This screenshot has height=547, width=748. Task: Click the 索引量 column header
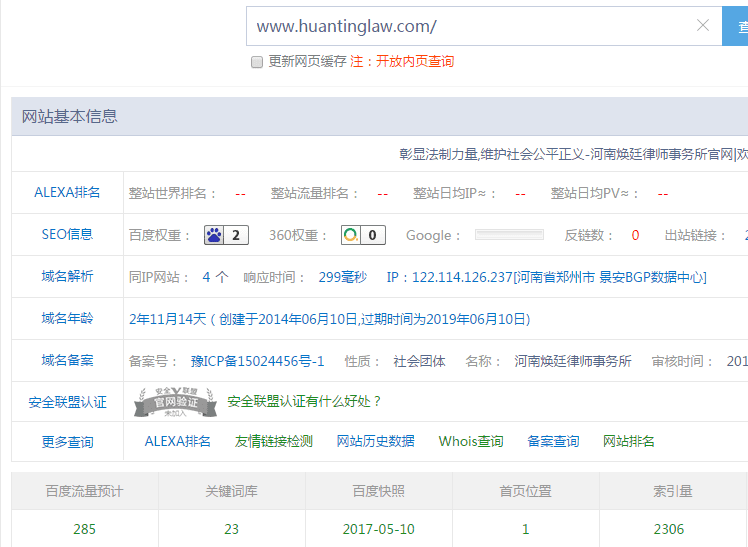click(673, 491)
